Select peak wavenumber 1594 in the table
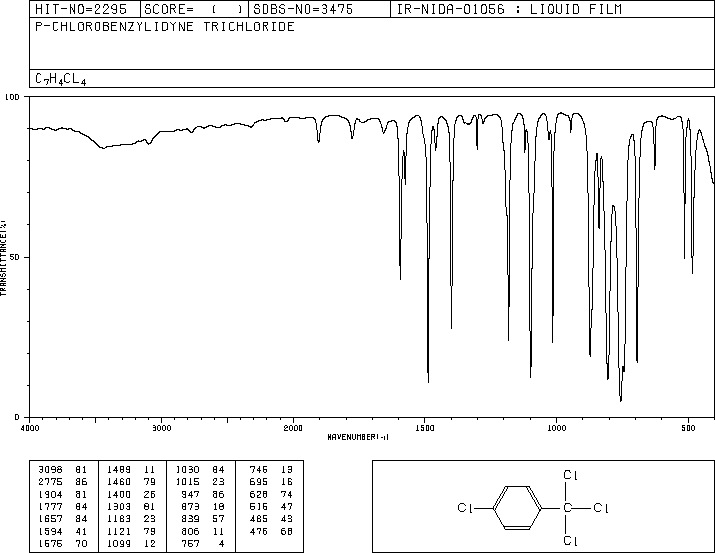This screenshot has height=553, width=715. [x=50, y=531]
